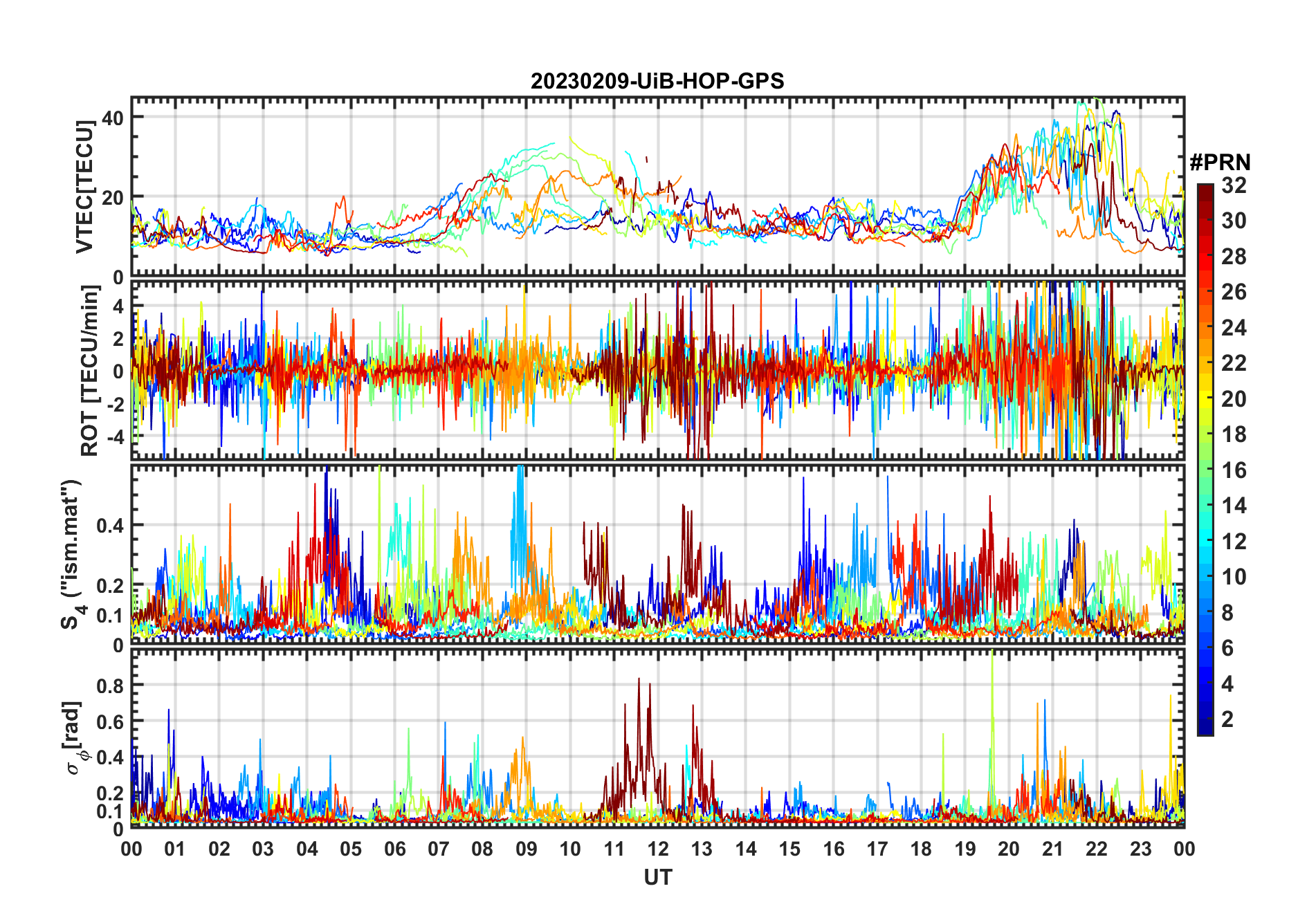This screenshot has height=920, width=1316.
Task: Click x-axis tick label 12
Action: pos(658,849)
